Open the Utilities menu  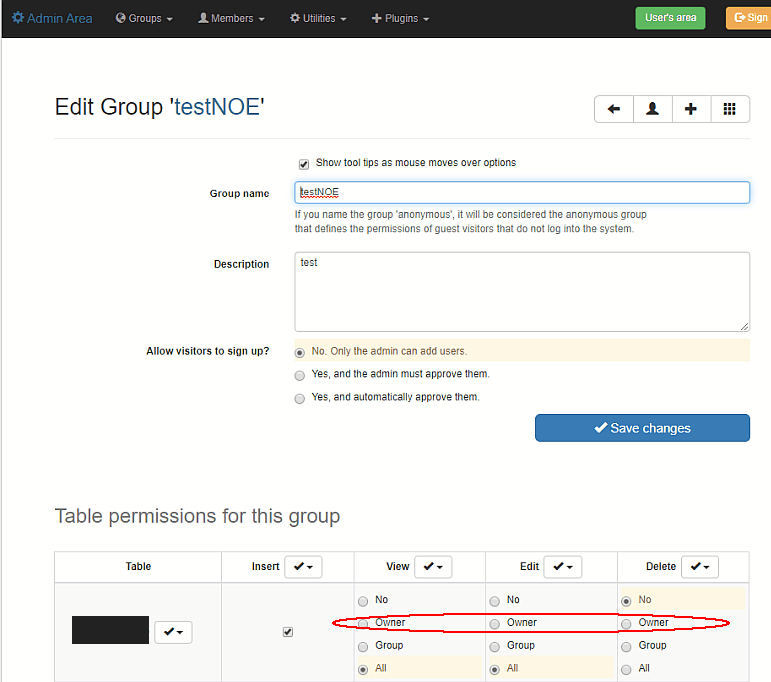pyautogui.click(x=318, y=18)
